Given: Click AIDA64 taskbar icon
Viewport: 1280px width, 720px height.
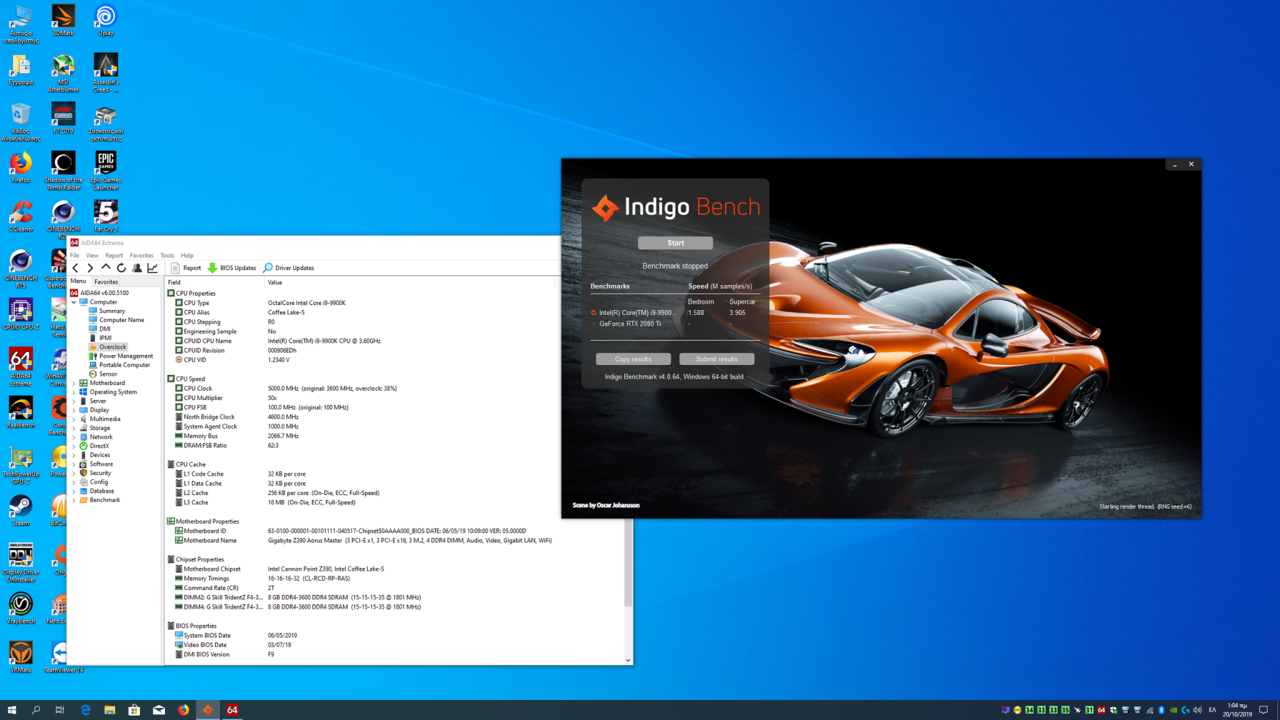Looking at the screenshot, I should [232, 710].
